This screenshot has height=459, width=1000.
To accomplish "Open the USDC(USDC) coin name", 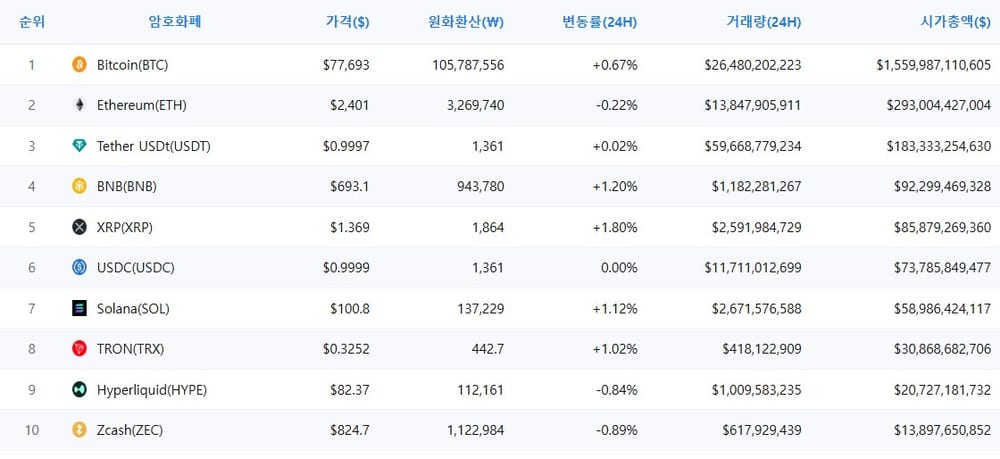I will click(x=135, y=268).
